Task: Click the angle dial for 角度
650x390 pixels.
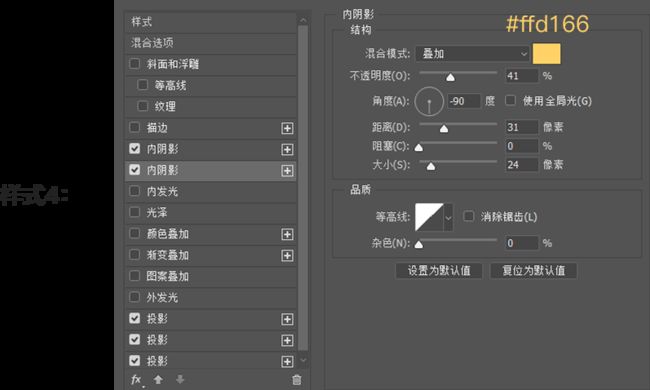Action: [x=429, y=102]
